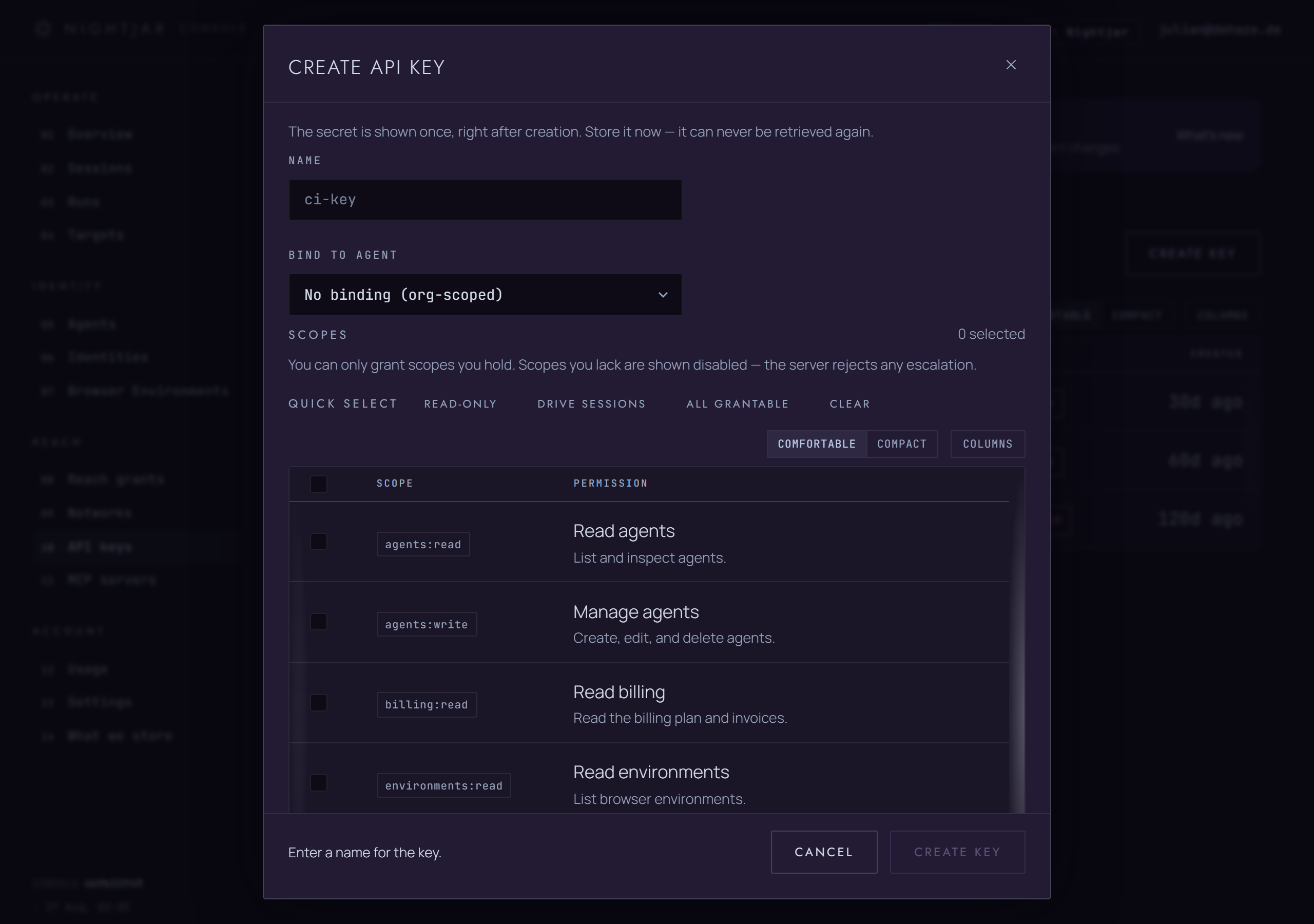Check the environments:read scope checkbox
The height and width of the screenshot is (924, 1314).
pos(319,783)
